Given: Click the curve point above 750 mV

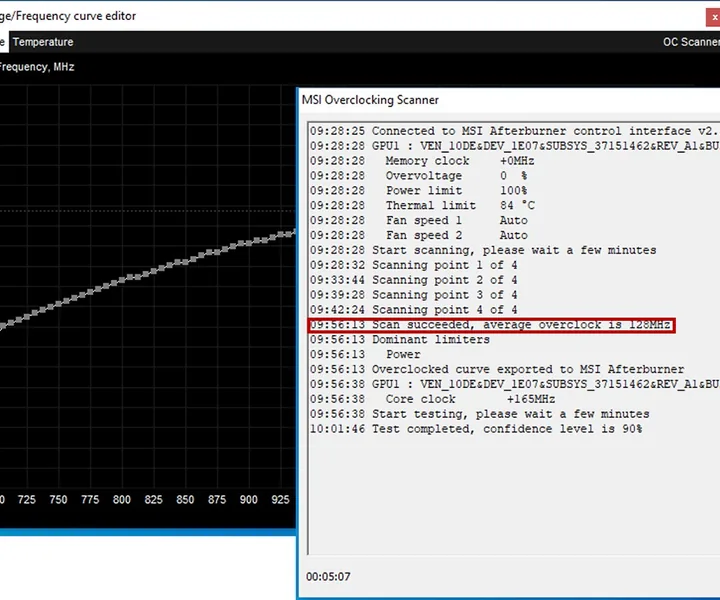Looking at the screenshot, I should point(58,304).
